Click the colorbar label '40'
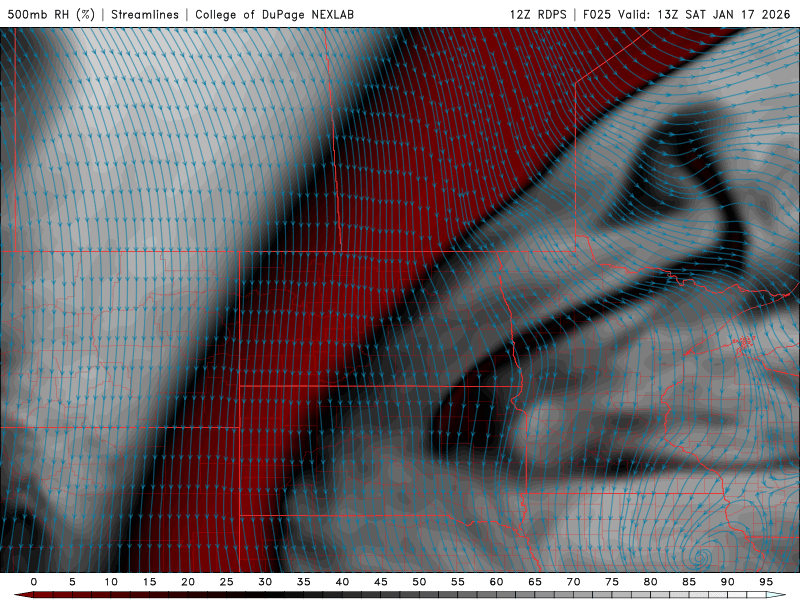The image size is (800, 600). click(x=342, y=582)
